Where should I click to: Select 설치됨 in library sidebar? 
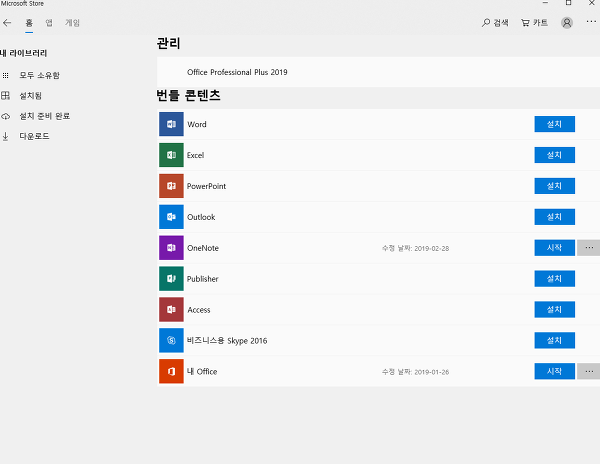(30, 96)
